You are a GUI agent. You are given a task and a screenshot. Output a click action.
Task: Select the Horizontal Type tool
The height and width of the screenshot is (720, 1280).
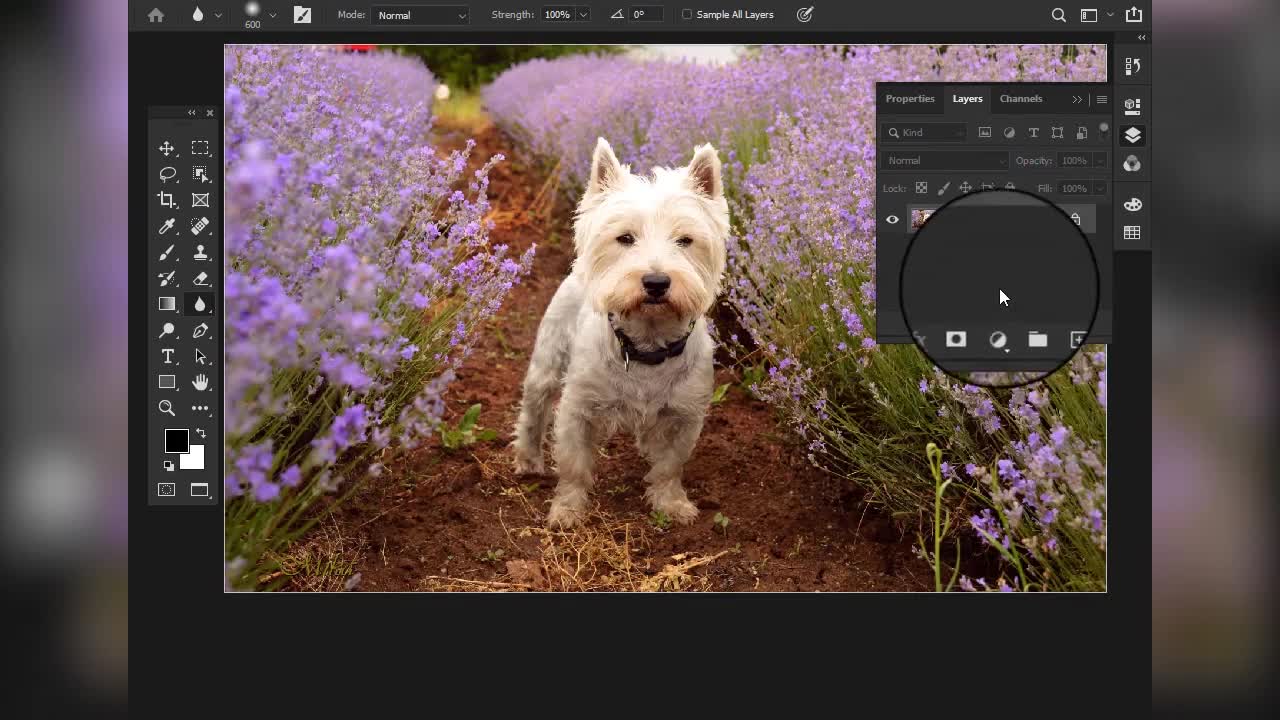167,357
